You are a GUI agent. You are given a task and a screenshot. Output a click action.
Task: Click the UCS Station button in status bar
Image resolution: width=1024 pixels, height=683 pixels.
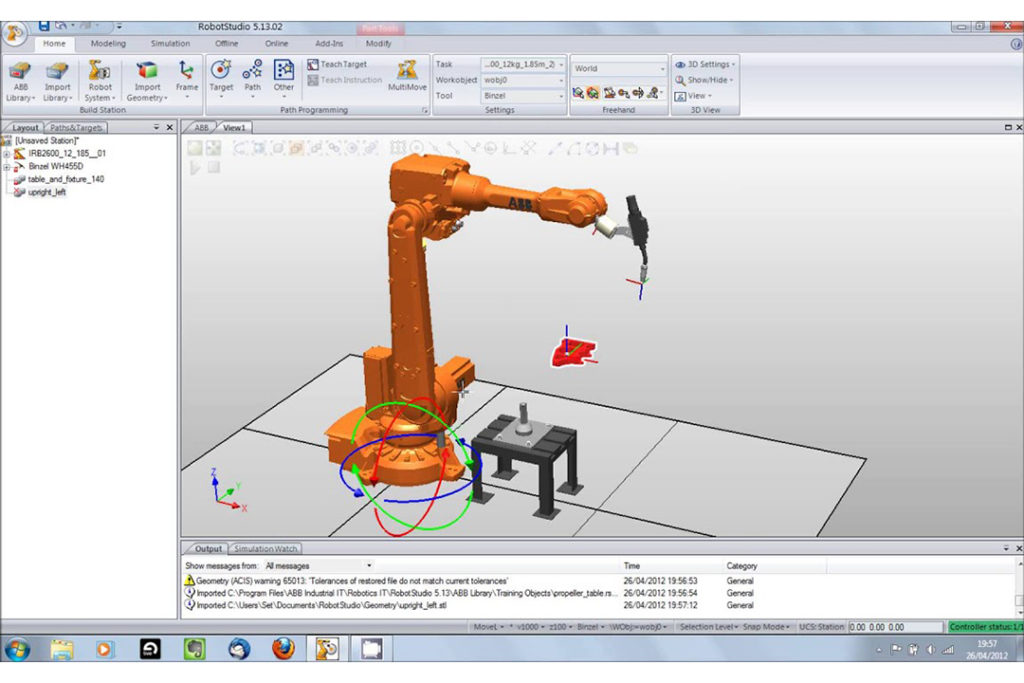tap(822, 627)
